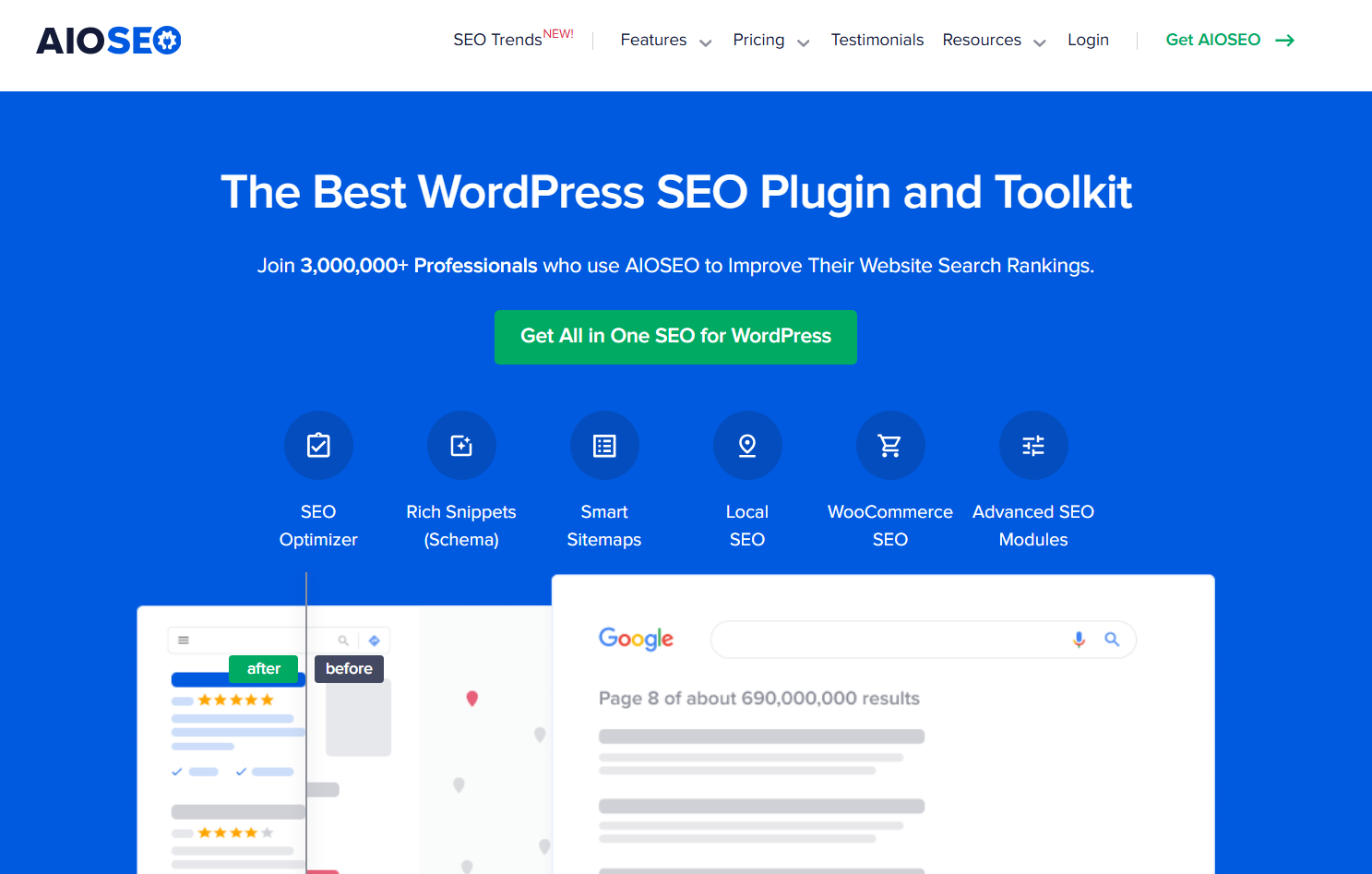Screen dimensions: 1372x874
Task: Click the Google logo in the preview
Action: (x=636, y=639)
